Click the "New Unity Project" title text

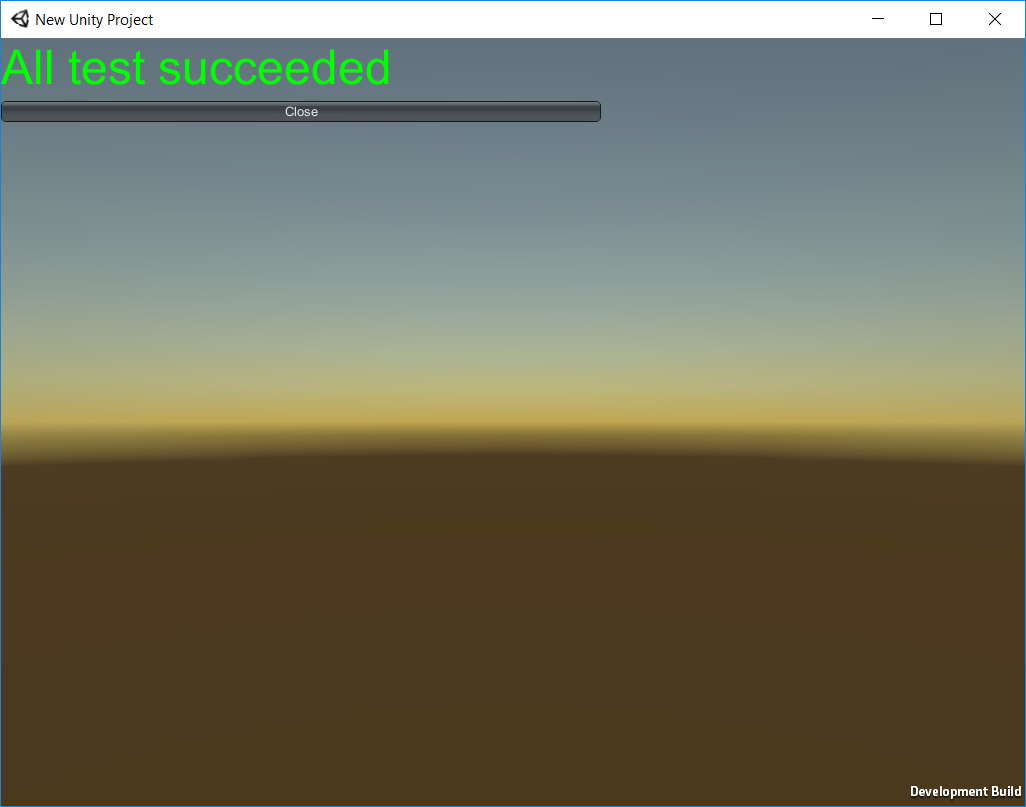click(94, 20)
